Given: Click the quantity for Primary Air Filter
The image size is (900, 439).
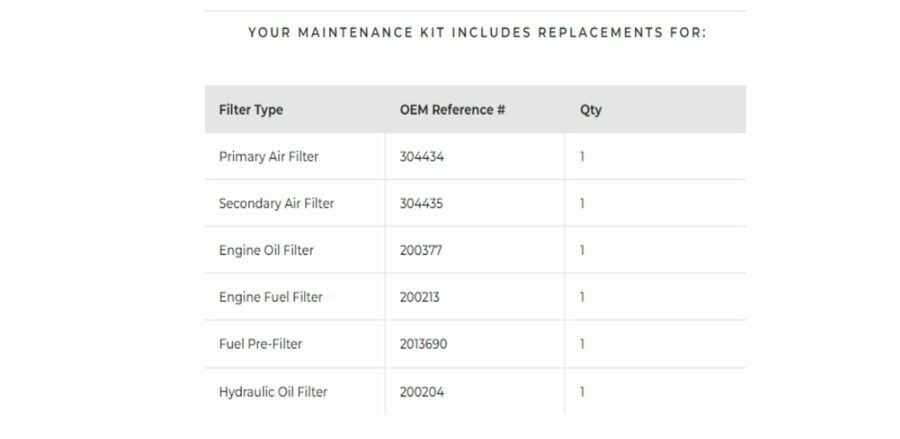Looking at the screenshot, I should 582,157.
